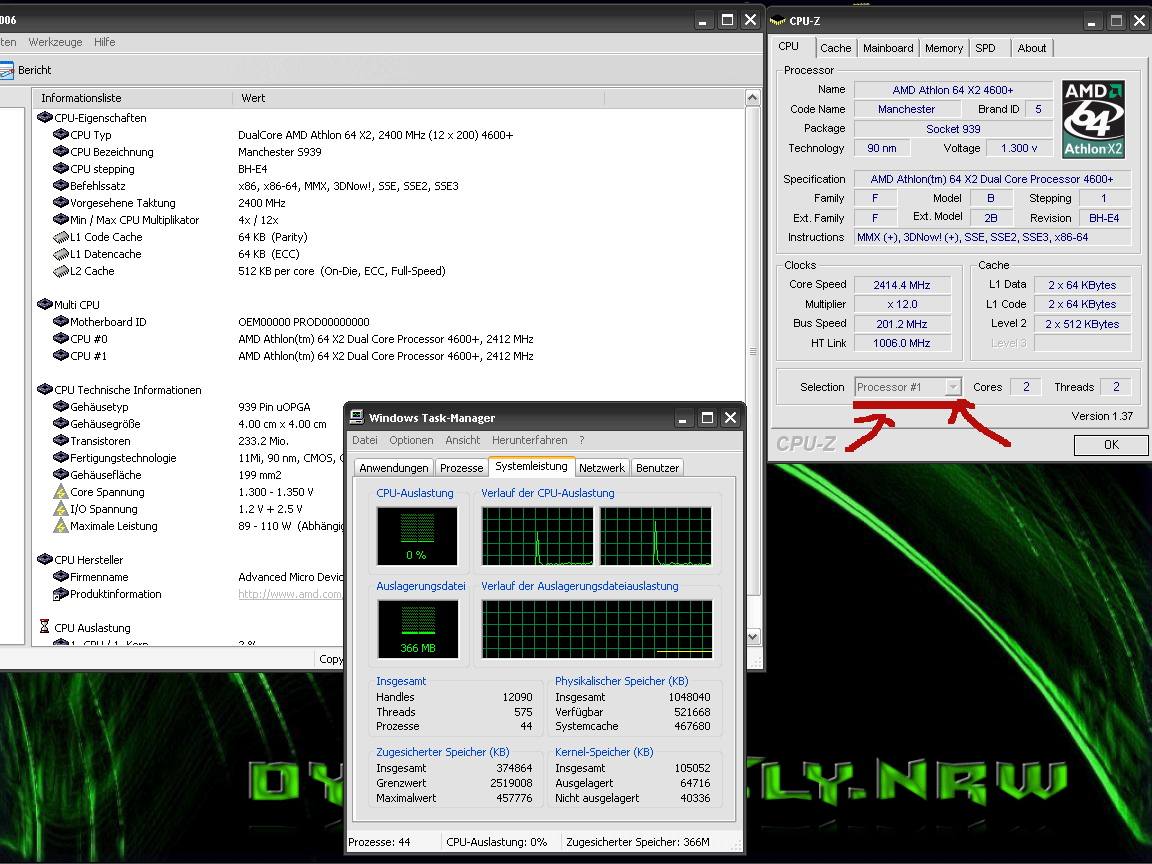The height and width of the screenshot is (864, 1152).
Task: Open the Herunterfahren menu in Task-Manager
Action: (530, 440)
